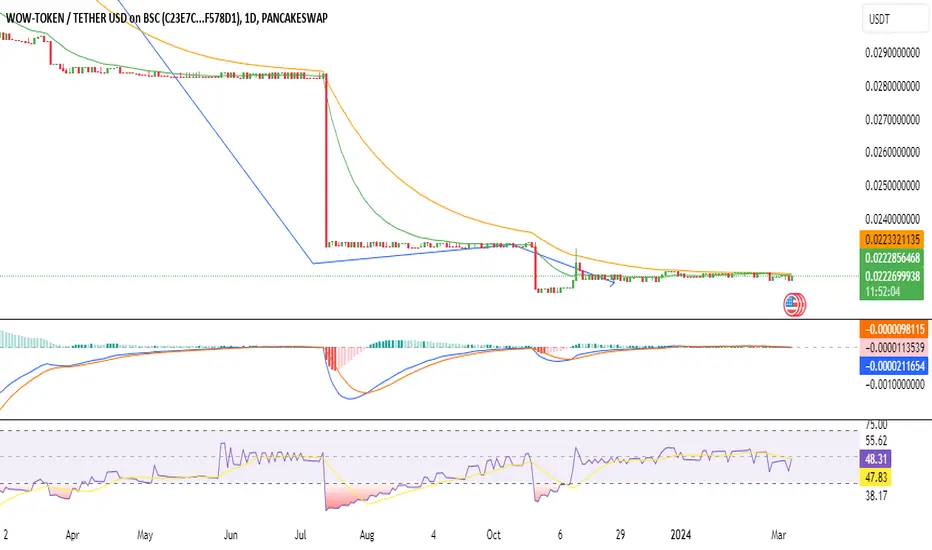Viewport: 932px width, 550px height.
Task: Click the 29 date label on time axis
Action: click(x=620, y=535)
